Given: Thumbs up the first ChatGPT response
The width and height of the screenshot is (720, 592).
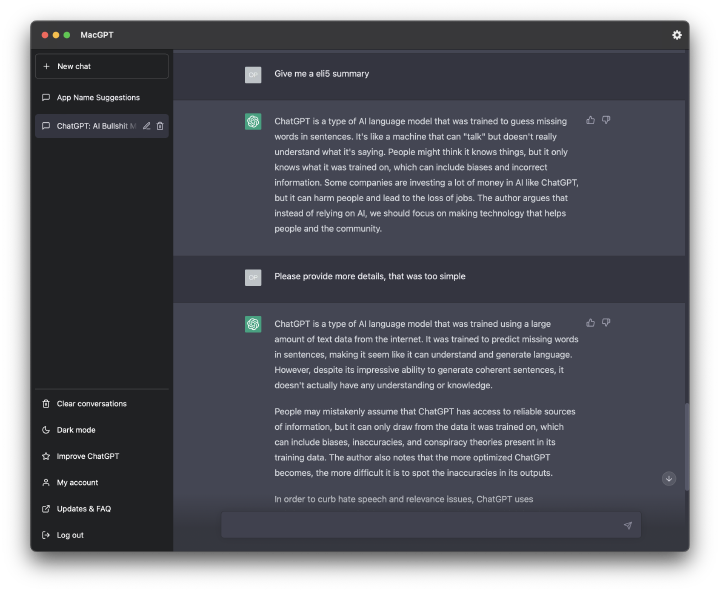Looking at the screenshot, I should pyautogui.click(x=591, y=120).
